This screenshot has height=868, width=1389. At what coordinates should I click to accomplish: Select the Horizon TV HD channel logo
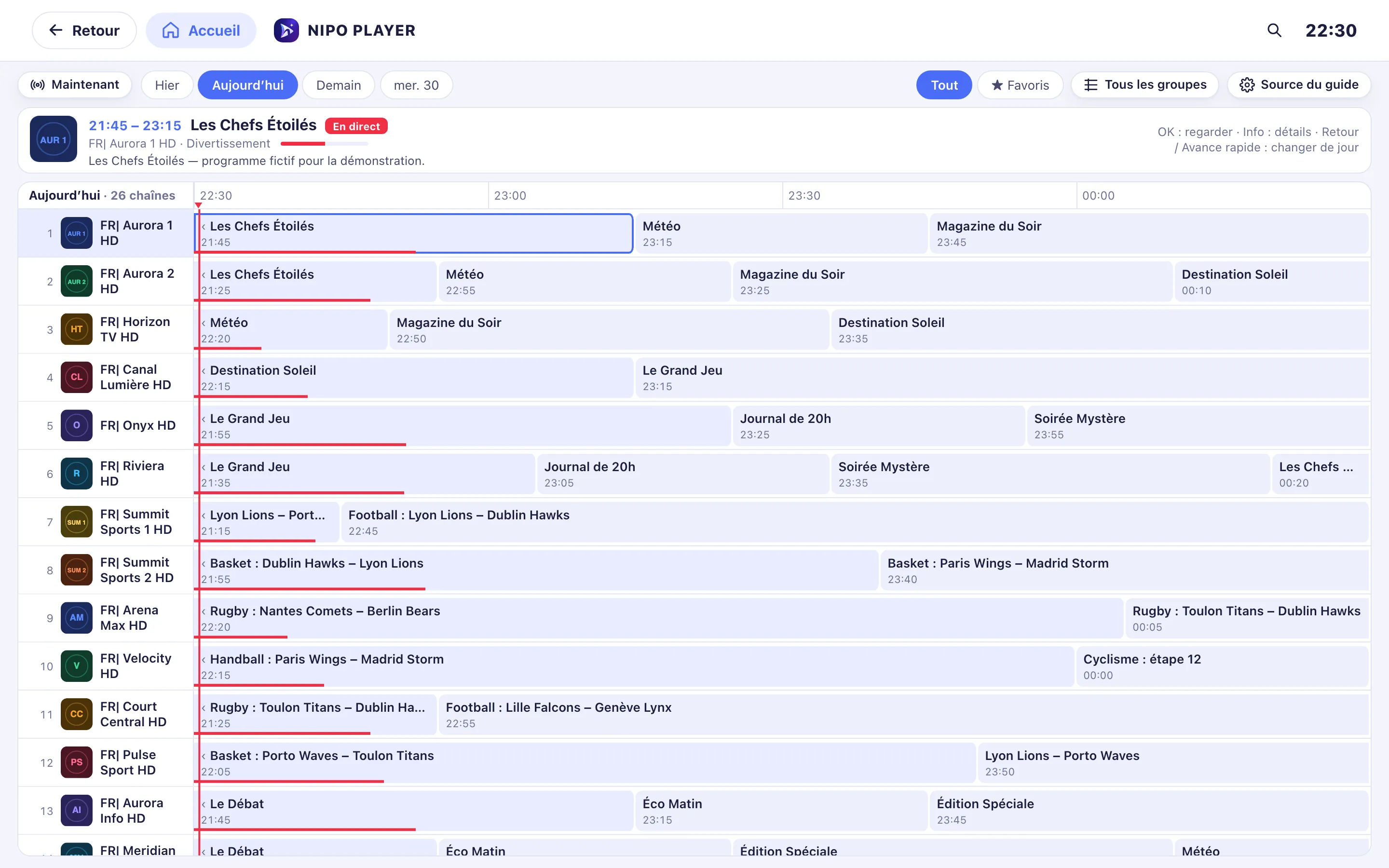pyautogui.click(x=76, y=329)
